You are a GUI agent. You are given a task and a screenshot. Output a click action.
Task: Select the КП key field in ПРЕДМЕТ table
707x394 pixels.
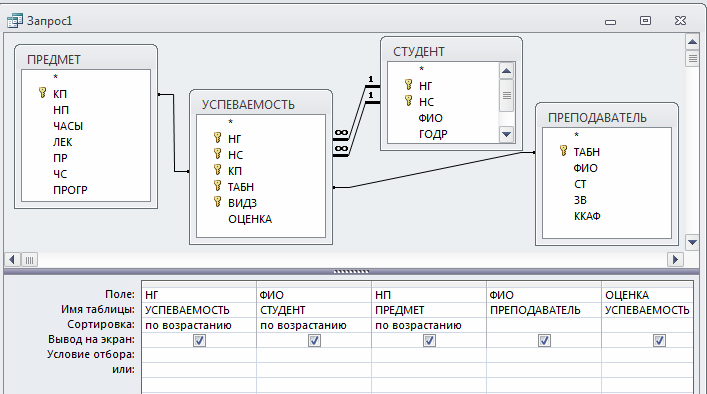click(x=60, y=94)
